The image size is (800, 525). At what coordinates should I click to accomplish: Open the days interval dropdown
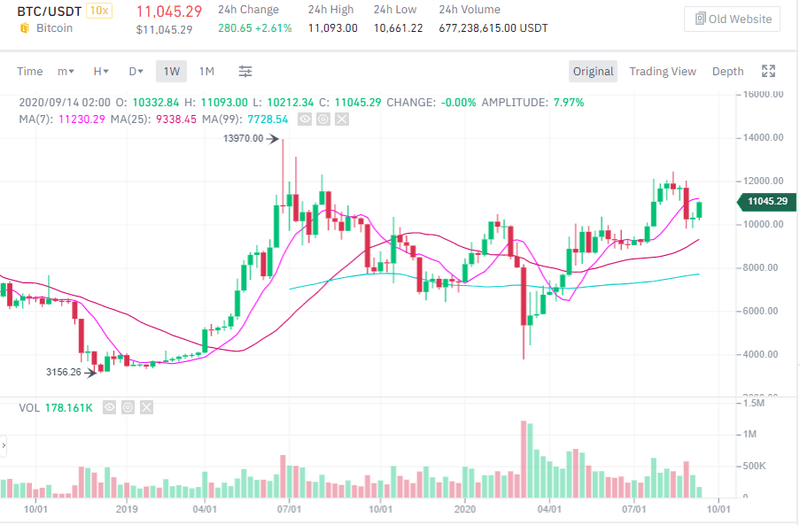[x=136, y=71]
